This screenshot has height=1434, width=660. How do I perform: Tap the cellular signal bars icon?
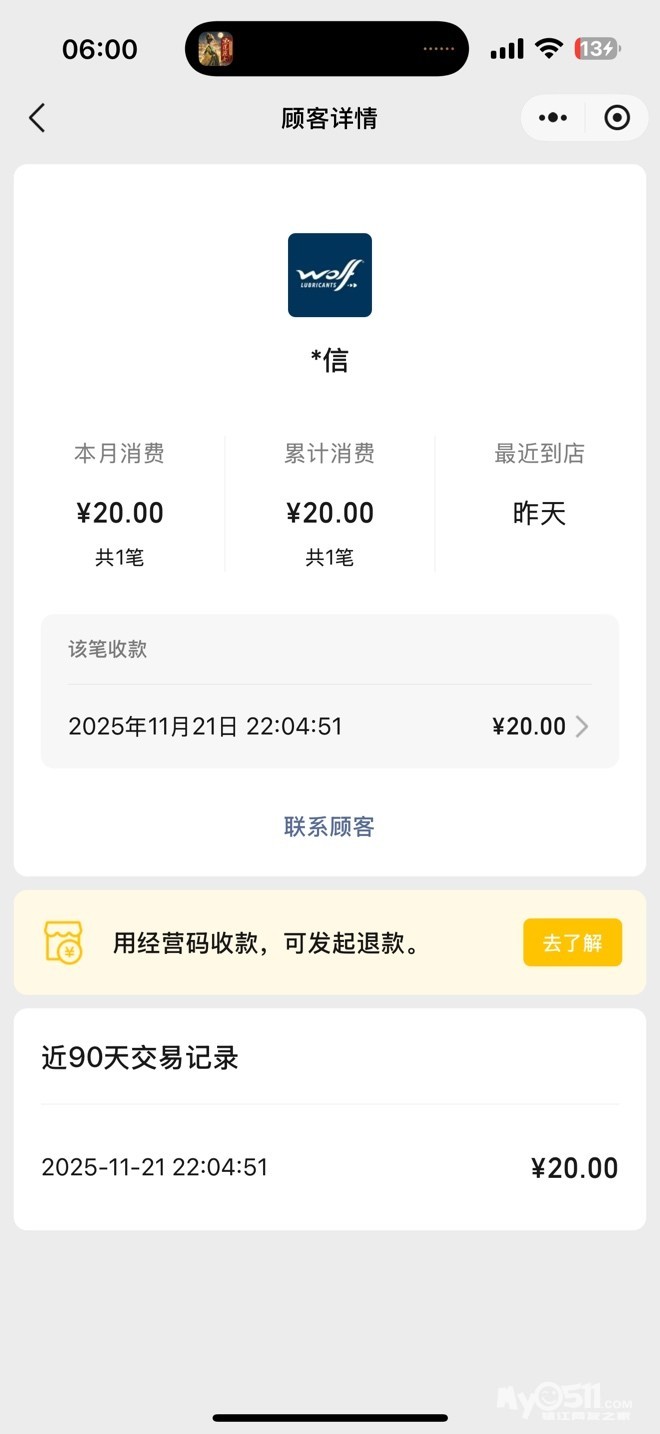[507, 49]
